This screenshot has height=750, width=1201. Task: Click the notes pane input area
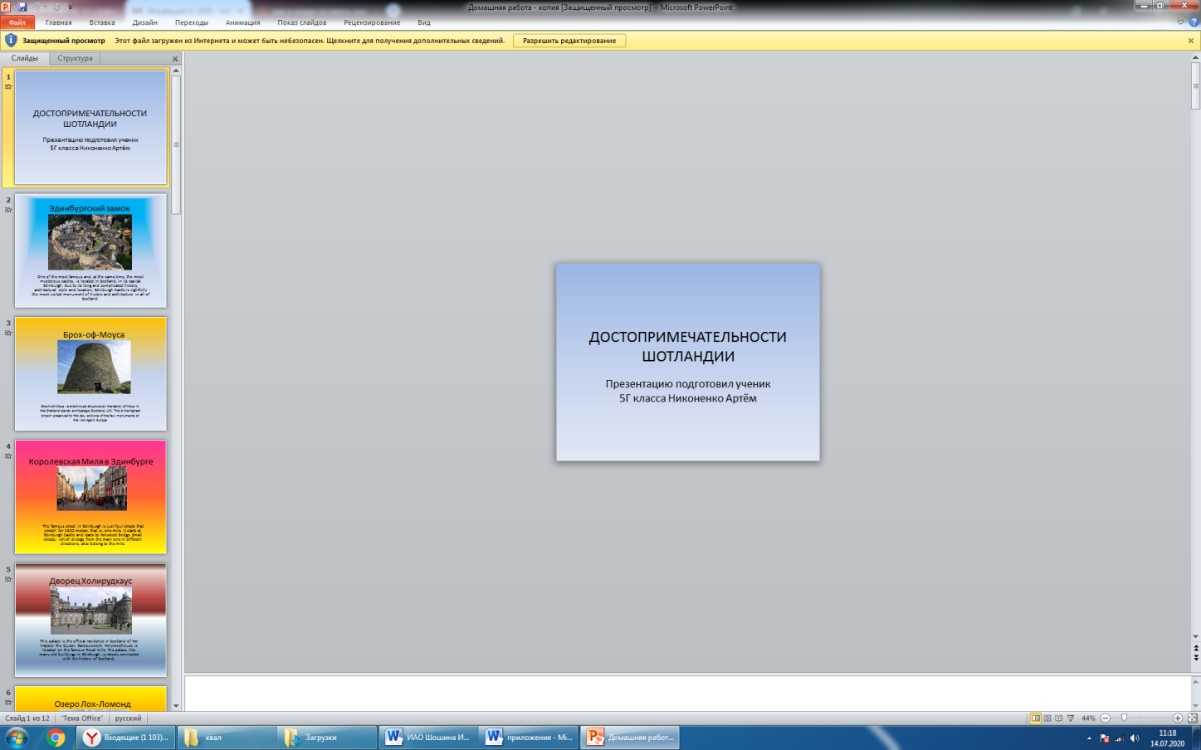(686, 692)
